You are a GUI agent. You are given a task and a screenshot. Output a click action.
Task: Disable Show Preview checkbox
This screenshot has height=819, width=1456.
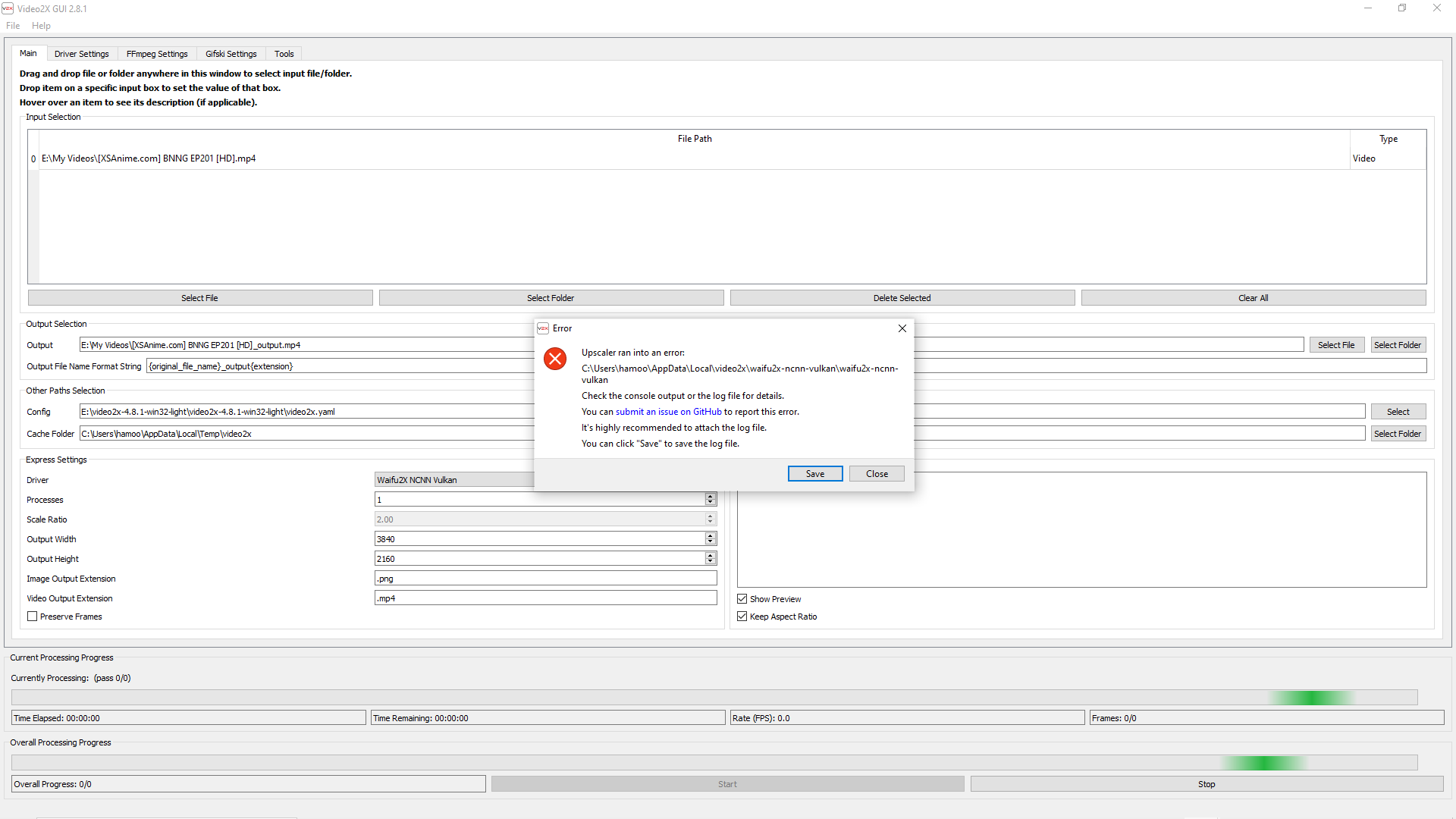point(742,599)
